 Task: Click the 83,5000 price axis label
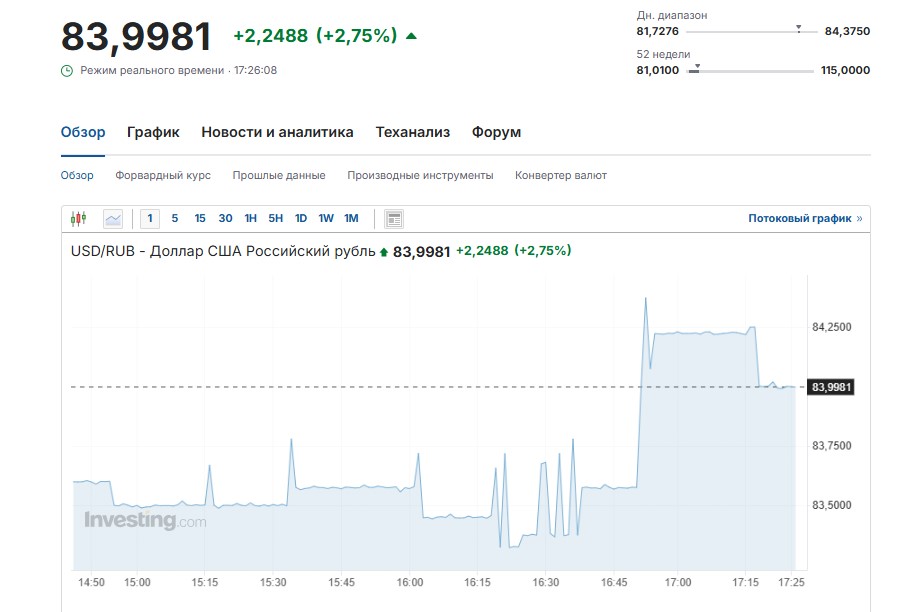coord(832,505)
